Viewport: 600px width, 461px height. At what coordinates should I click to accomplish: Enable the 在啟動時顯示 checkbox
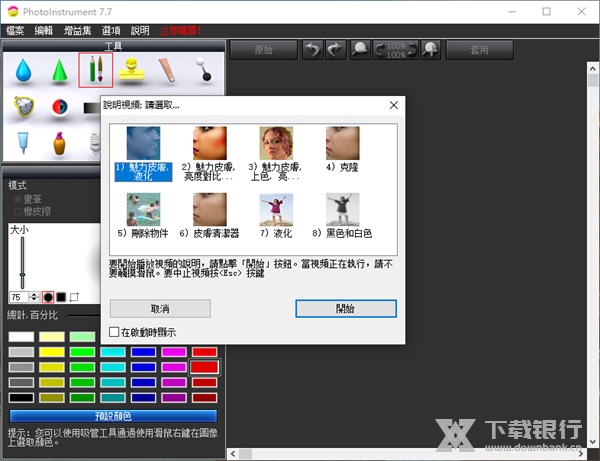pos(115,332)
